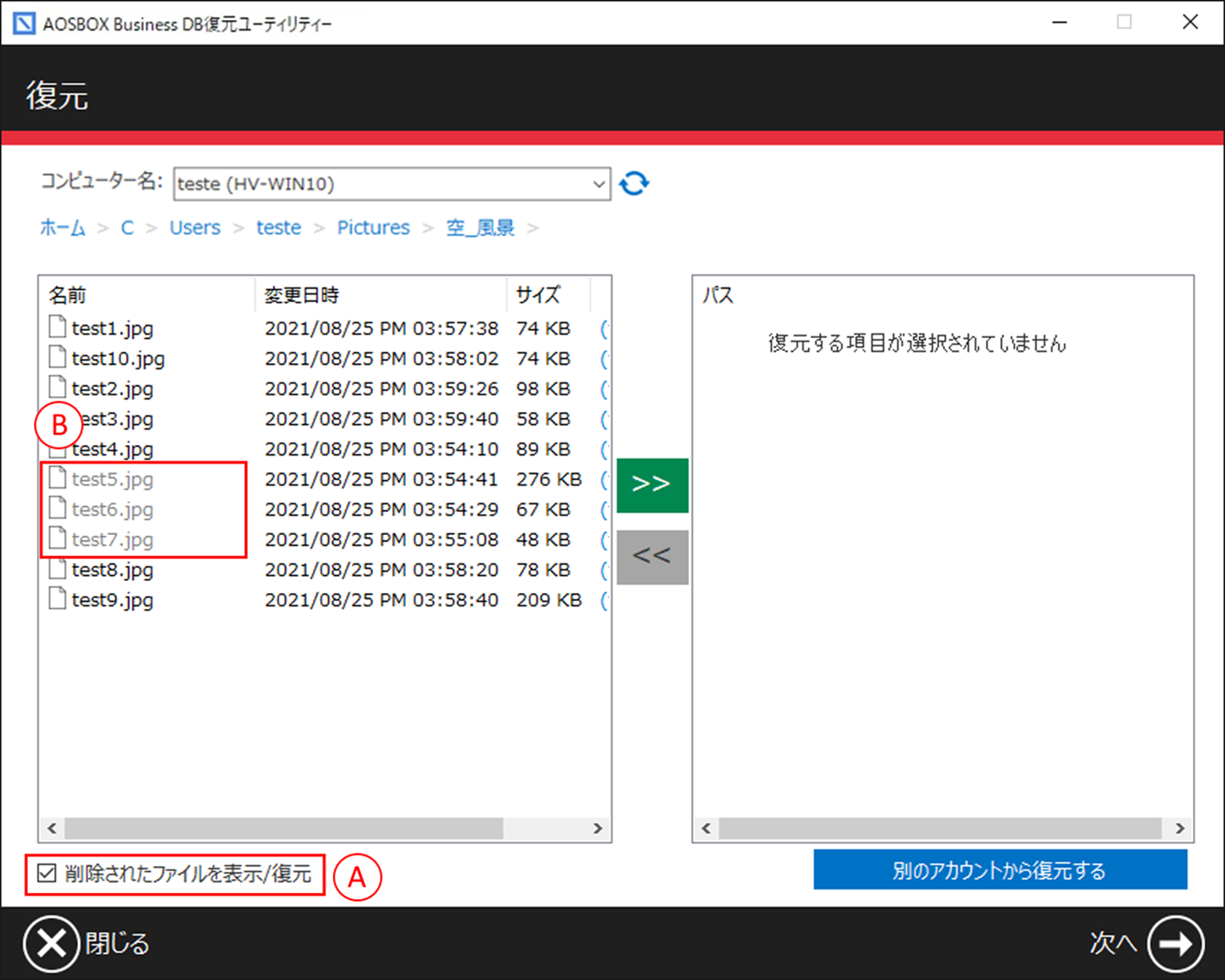Click the 276 KB size cell
The width and height of the screenshot is (1225, 980).
point(549,479)
